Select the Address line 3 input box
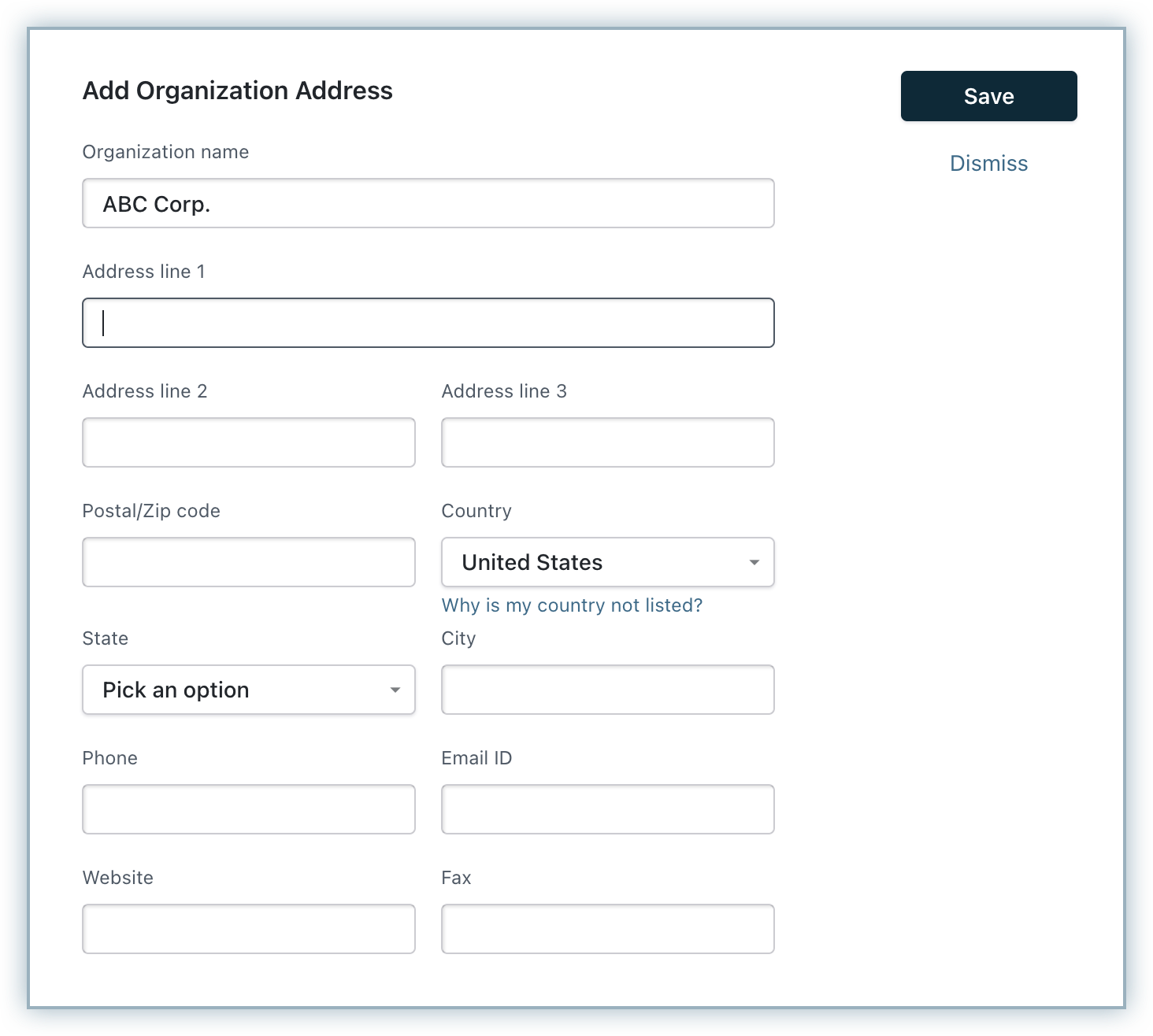 pos(608,442)
